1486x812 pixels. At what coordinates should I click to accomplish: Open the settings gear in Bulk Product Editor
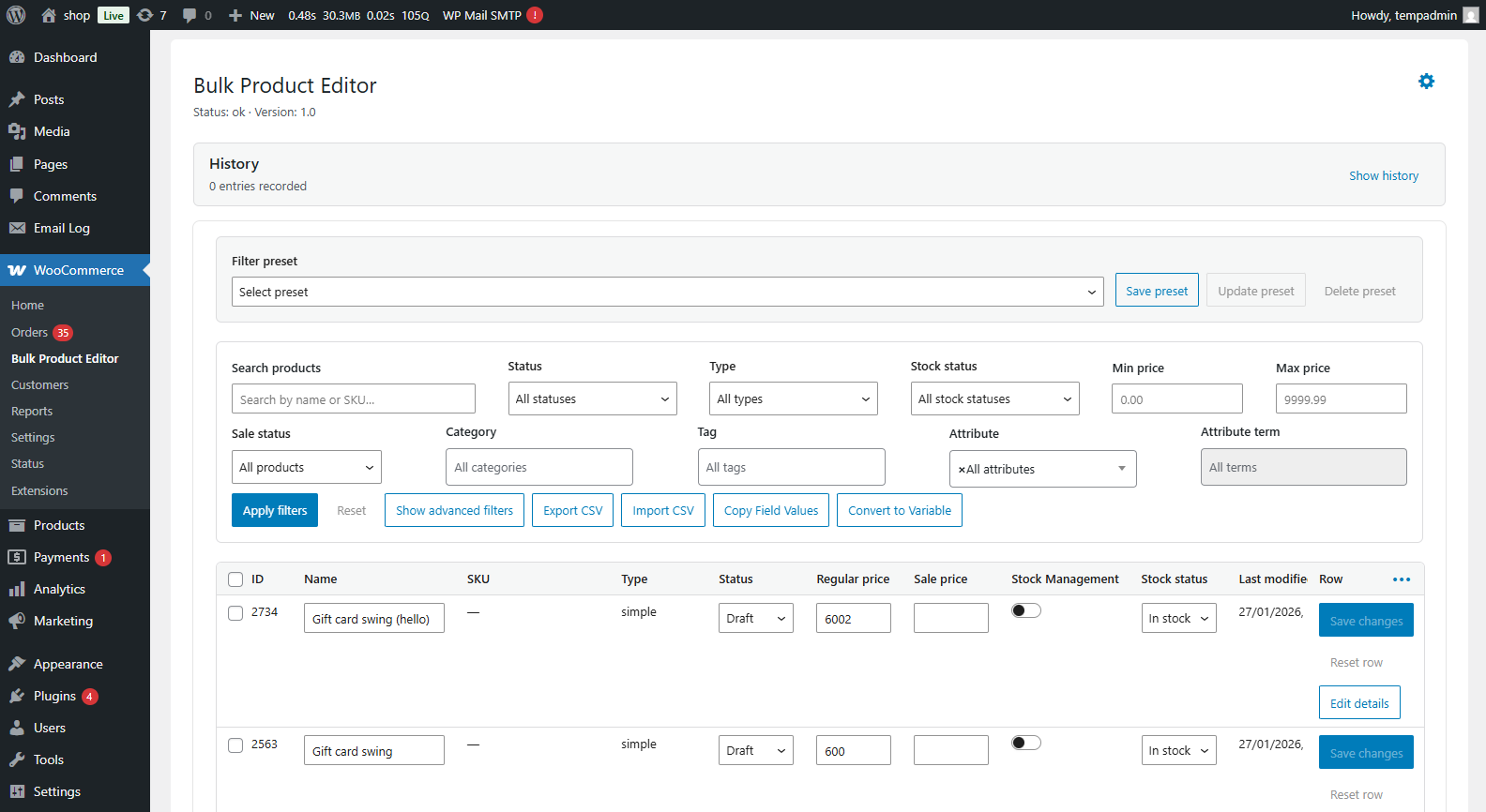(x=1426, y=82)
